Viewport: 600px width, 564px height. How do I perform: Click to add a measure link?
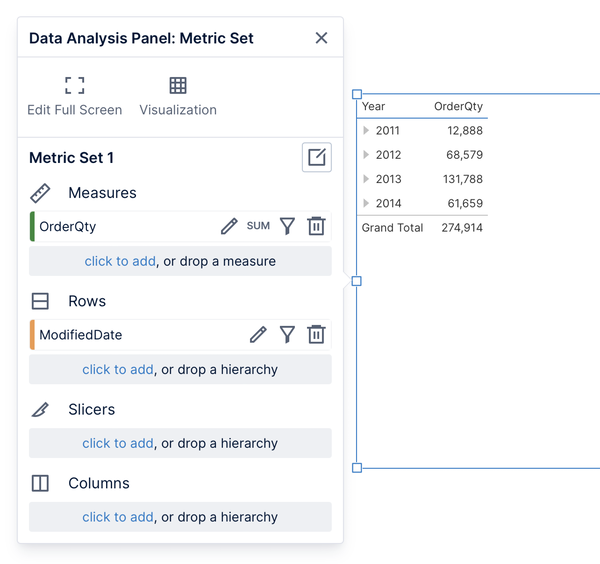coord(119,261)
